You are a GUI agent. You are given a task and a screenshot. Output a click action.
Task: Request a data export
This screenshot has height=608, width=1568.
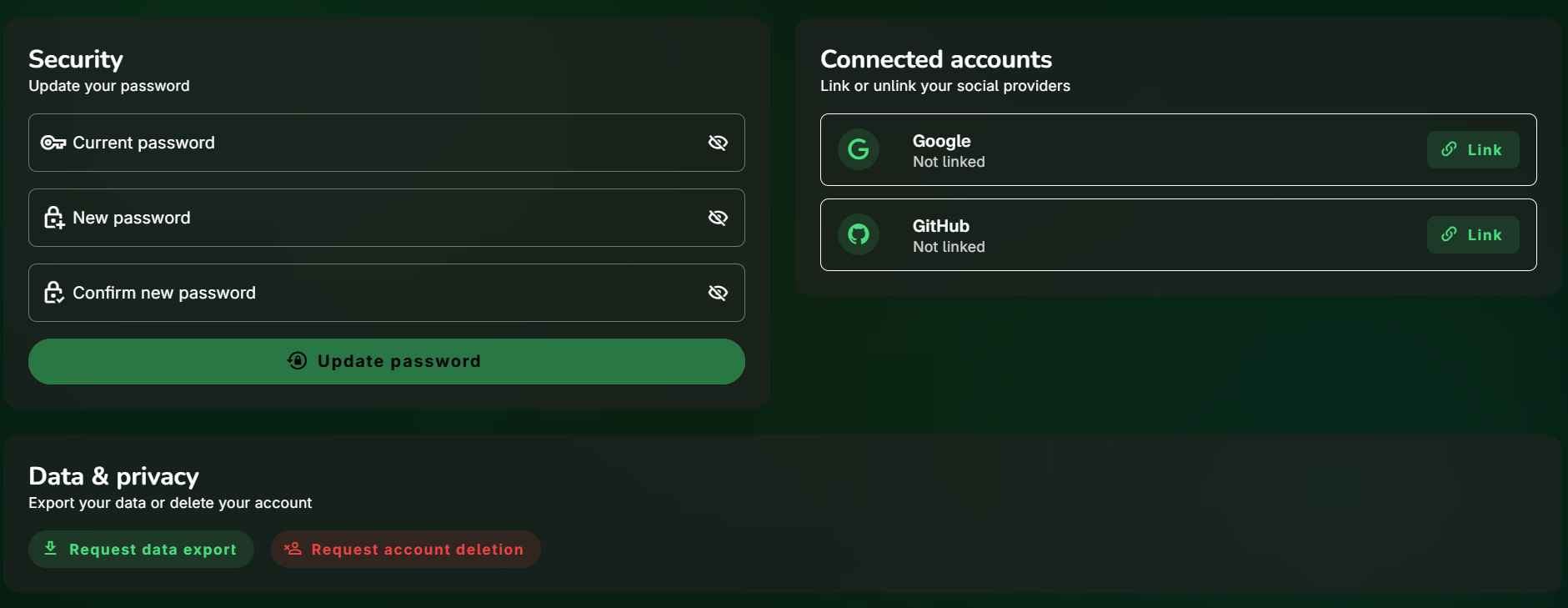click(x=141, y=549)
